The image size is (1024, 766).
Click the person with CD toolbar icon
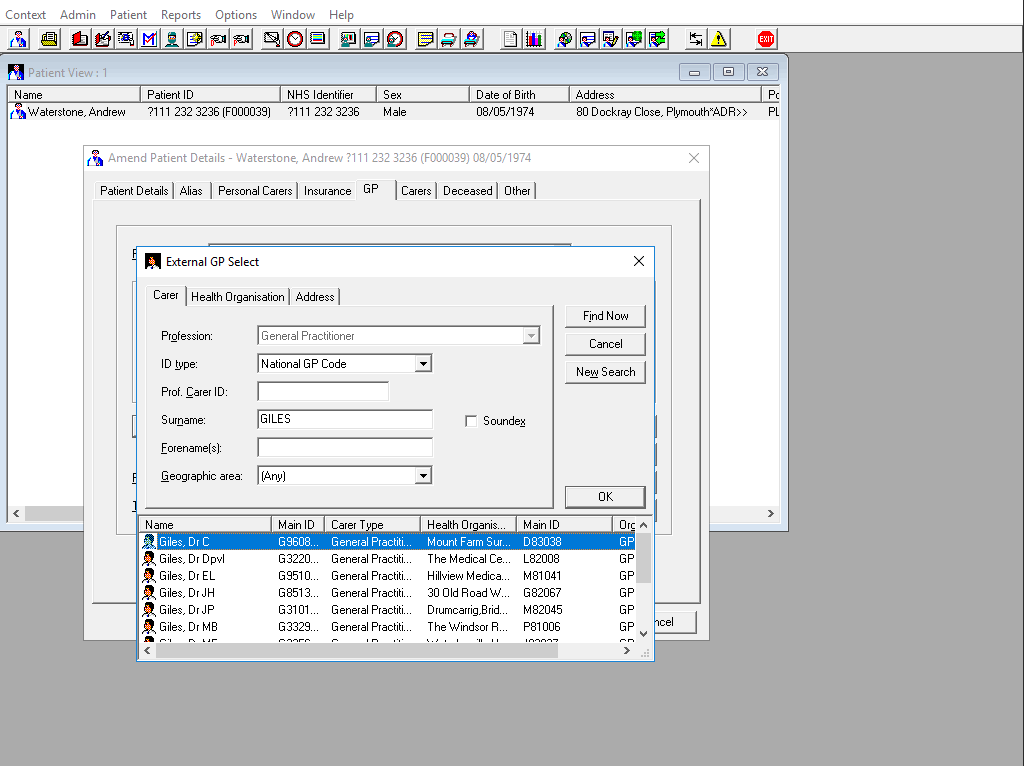point(564,39)
